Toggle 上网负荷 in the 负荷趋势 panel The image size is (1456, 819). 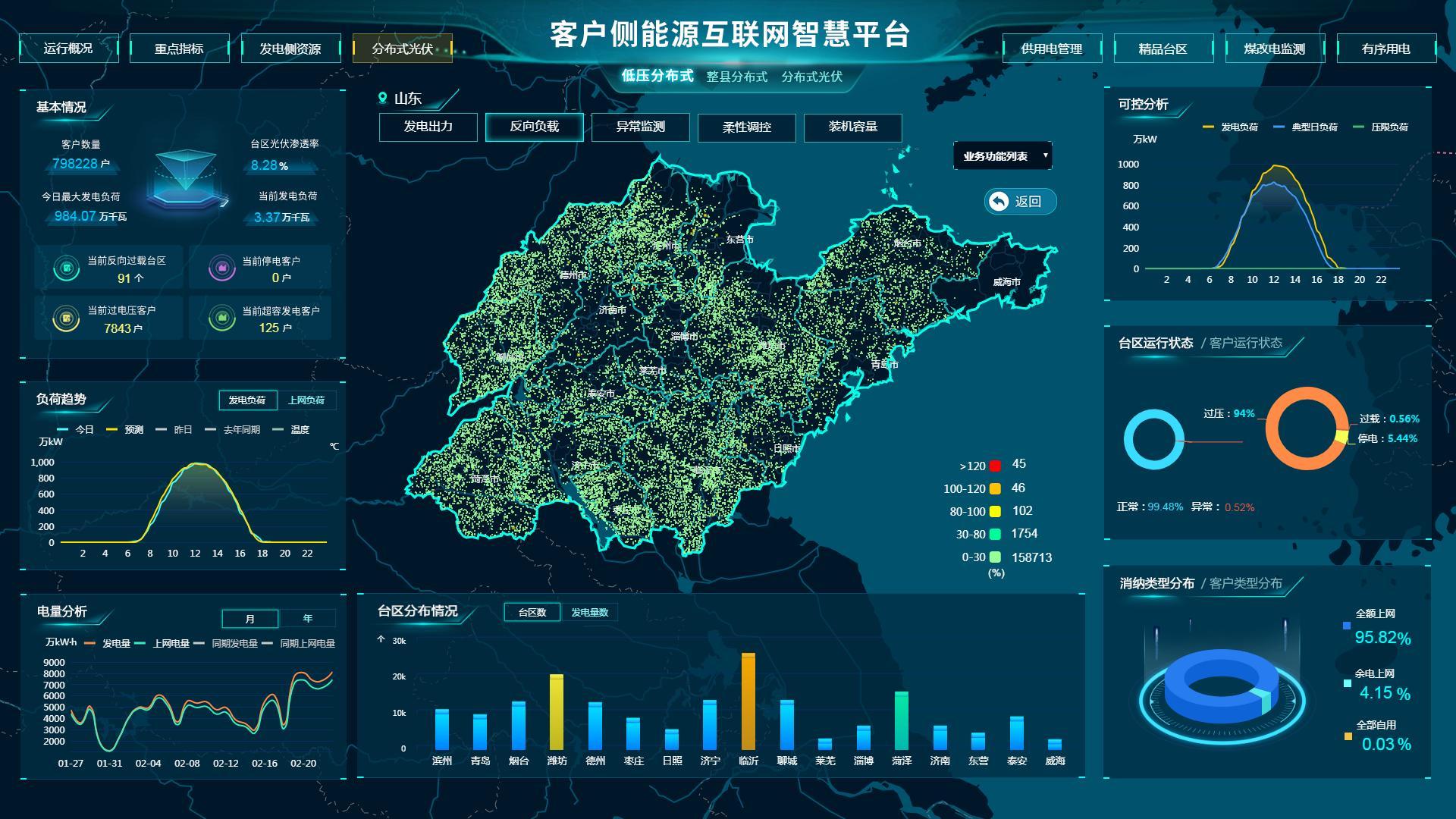(x=306, y=400)
